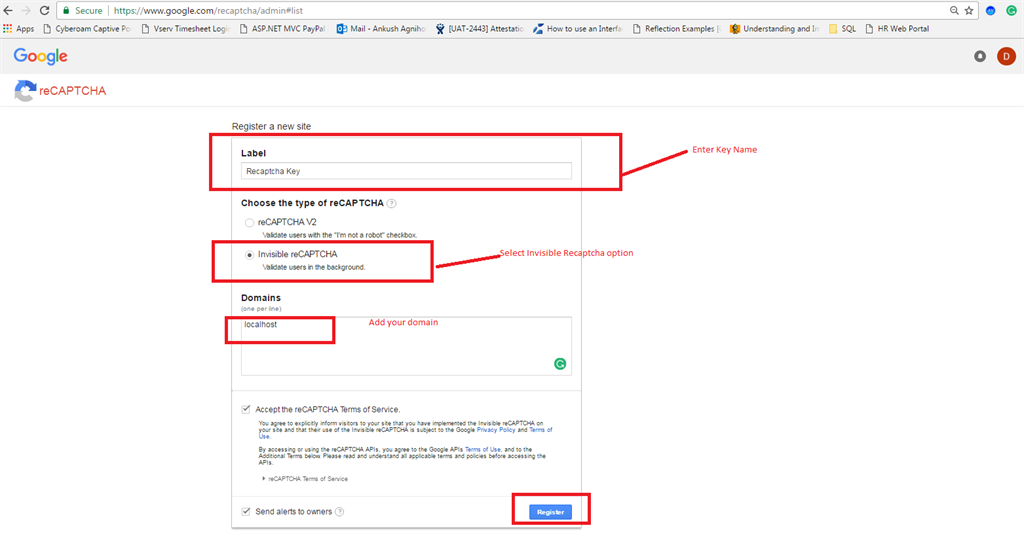Screen dimensions: 1024x534
Task: Bookmark this page with the star
Action: [969, 10]
